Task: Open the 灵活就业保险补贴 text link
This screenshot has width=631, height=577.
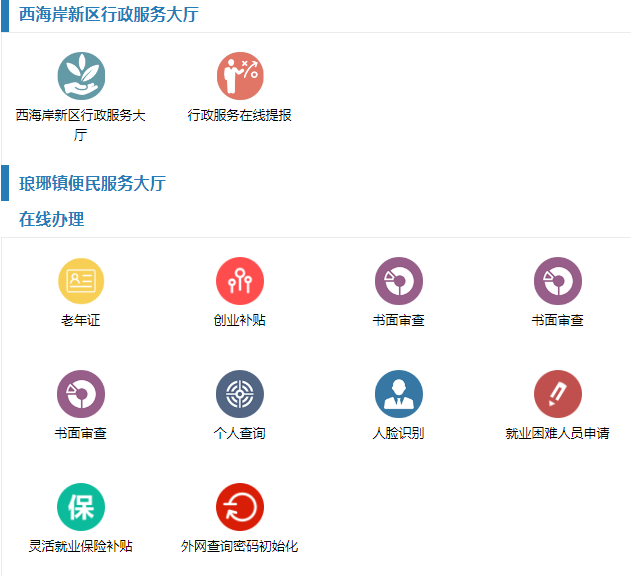Action: pyautogui.click(x=81, y=547)
